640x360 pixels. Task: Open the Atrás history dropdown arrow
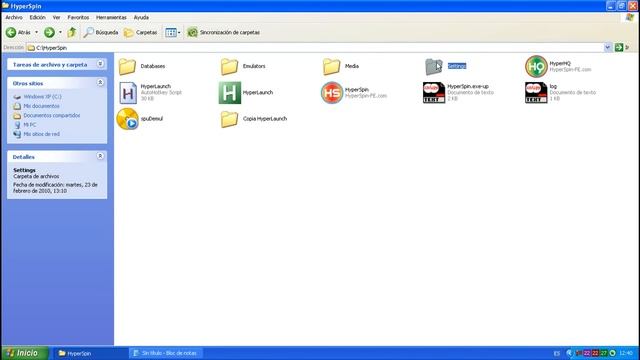(x=36, y=32)
